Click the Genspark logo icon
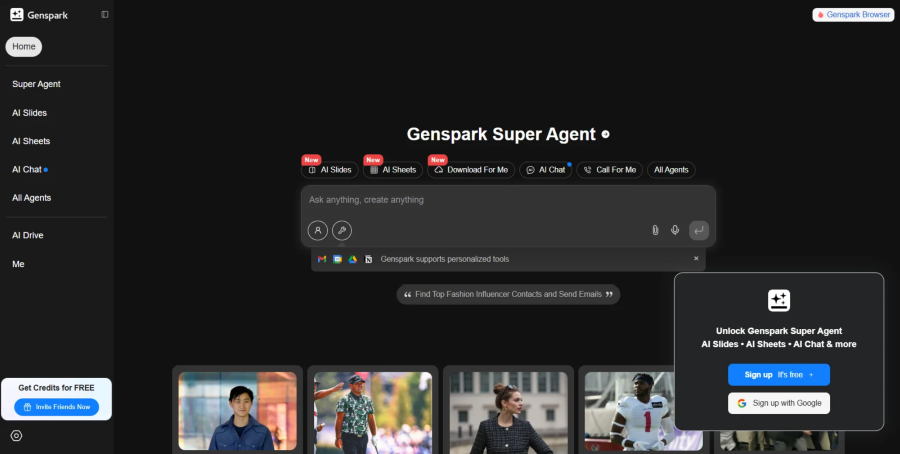This screenshot has height=454, width=900. coord(17,15)
